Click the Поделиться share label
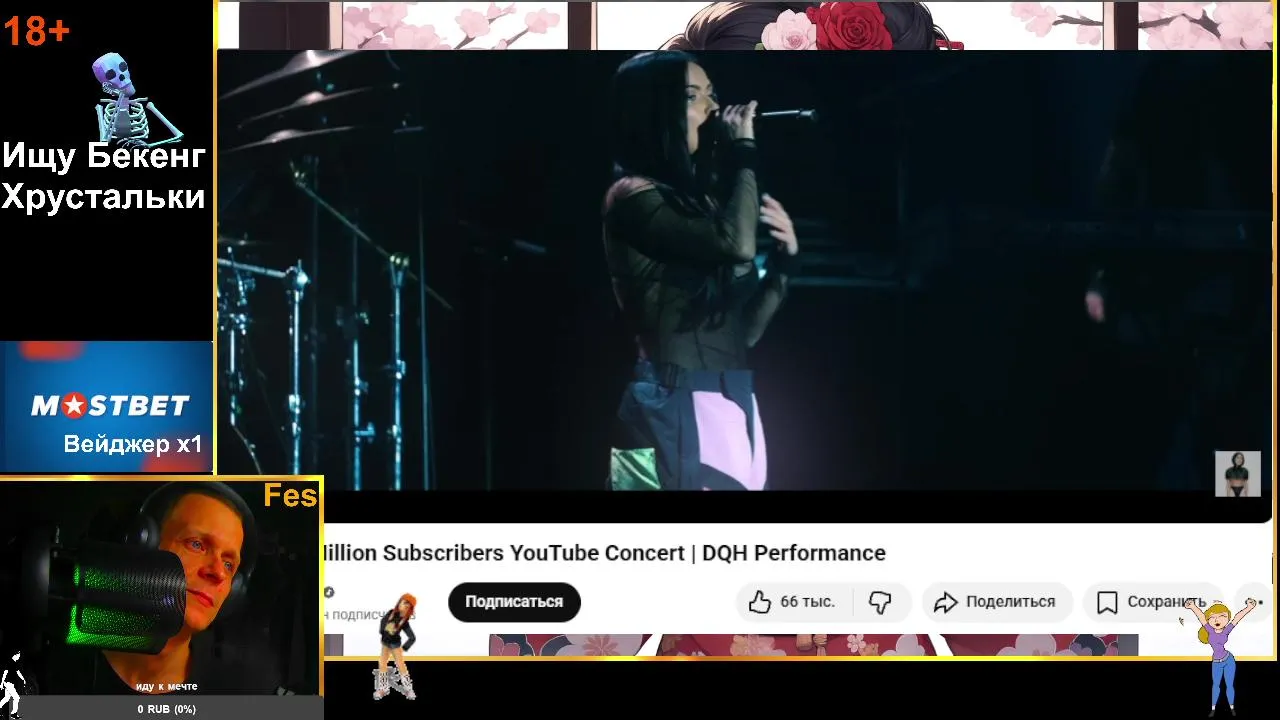Viewport: 1280px width, 720px height. click(1010, 602)
